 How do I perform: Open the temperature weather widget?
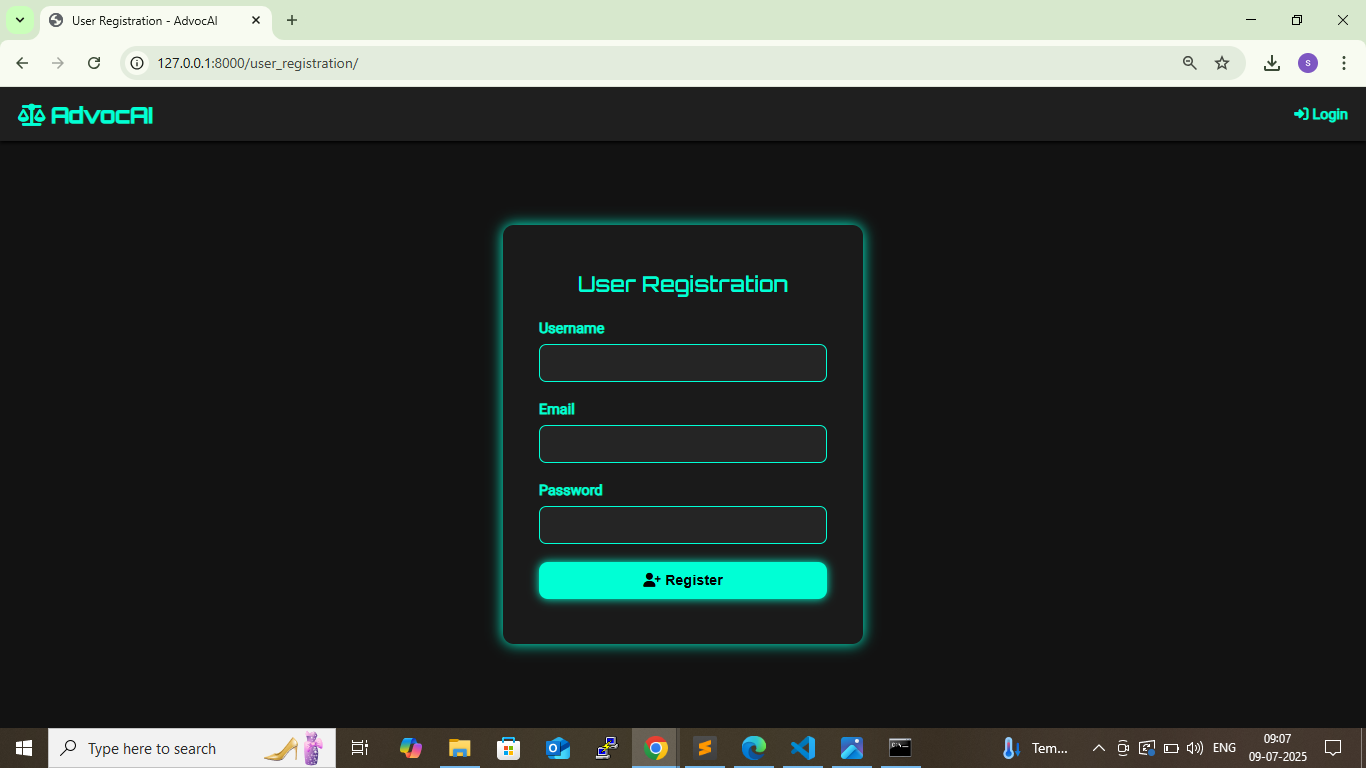1036,748
